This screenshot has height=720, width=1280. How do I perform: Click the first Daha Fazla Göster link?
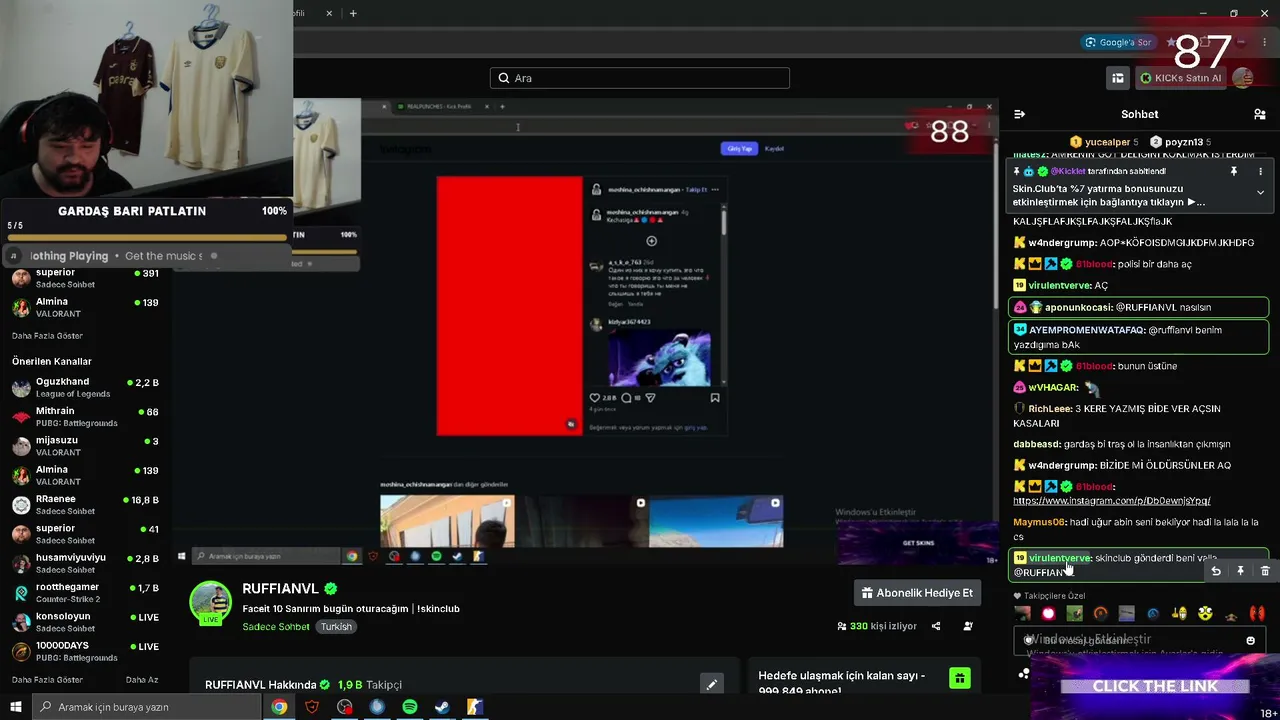tap(47, 336)
